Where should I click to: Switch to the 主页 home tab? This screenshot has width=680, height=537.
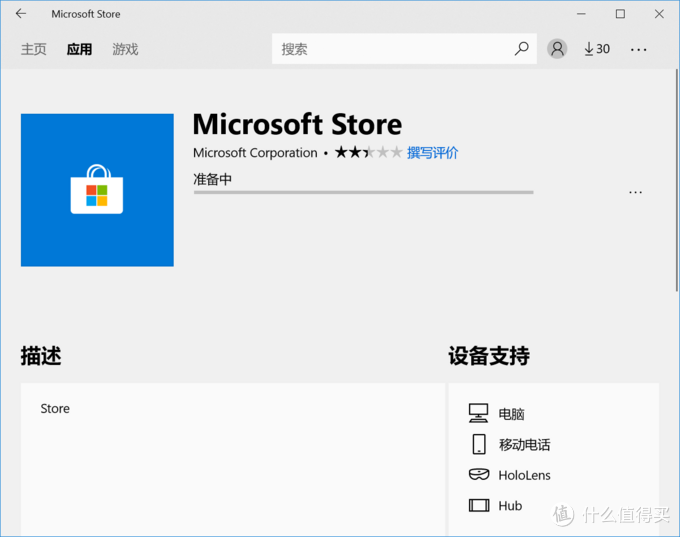(x=34, y=49)
